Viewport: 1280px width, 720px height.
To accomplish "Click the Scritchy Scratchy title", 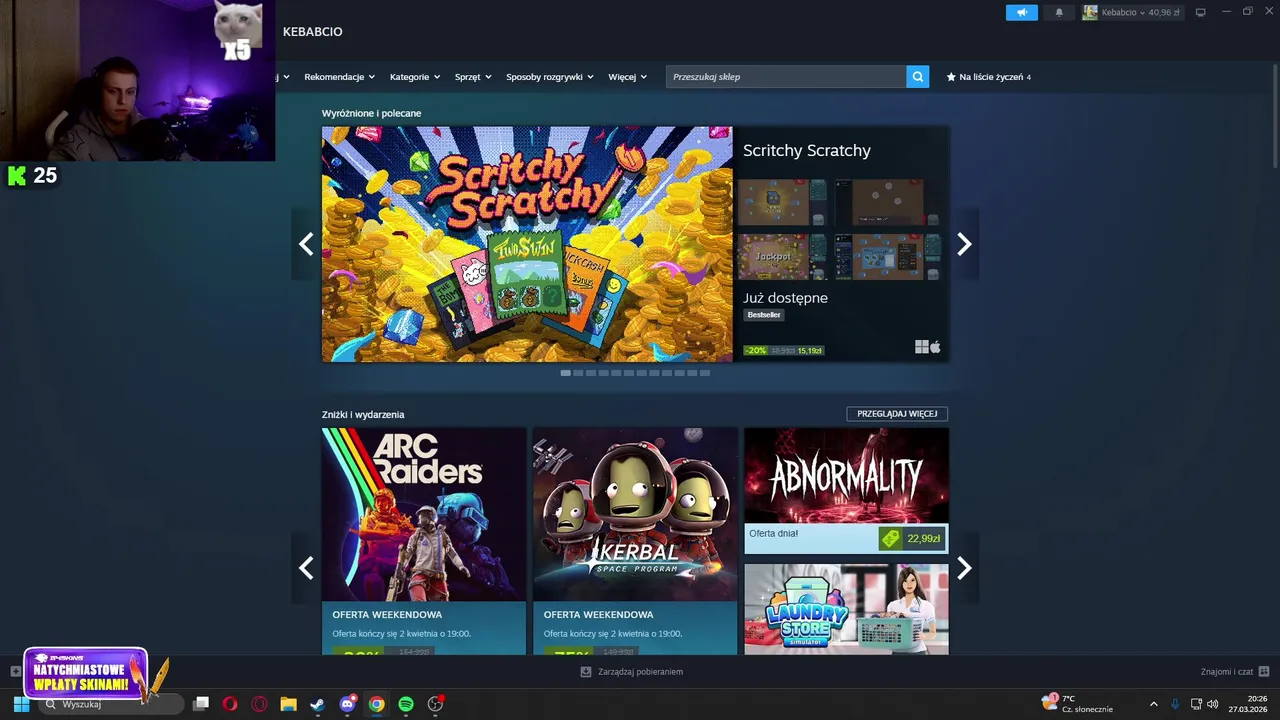I will pyautogui.click(x=807, y=150).
